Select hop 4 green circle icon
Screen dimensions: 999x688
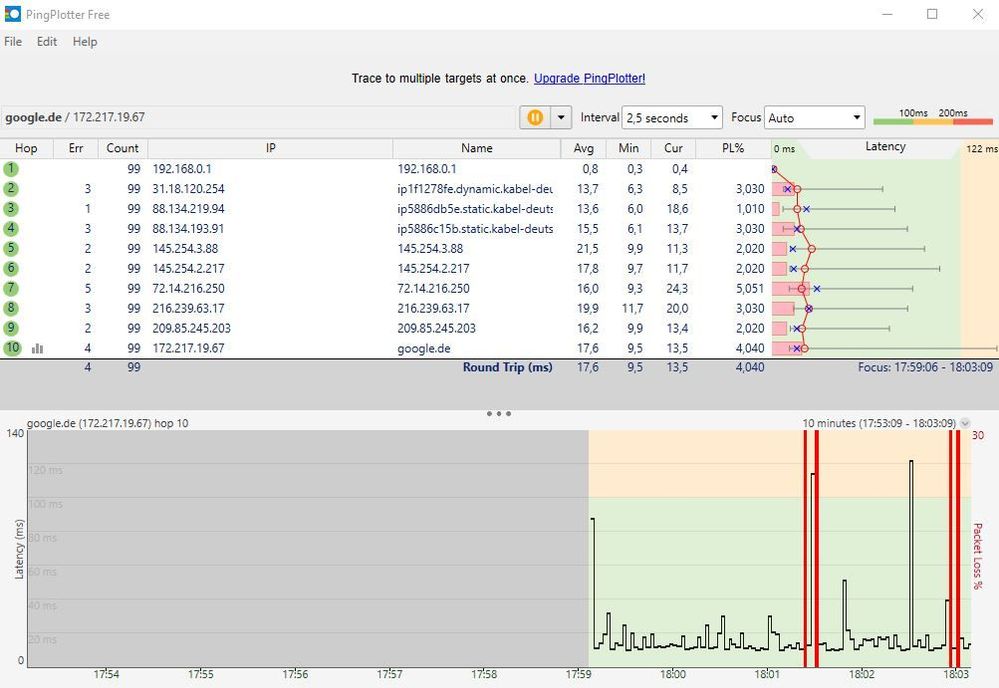click(11, 228)
